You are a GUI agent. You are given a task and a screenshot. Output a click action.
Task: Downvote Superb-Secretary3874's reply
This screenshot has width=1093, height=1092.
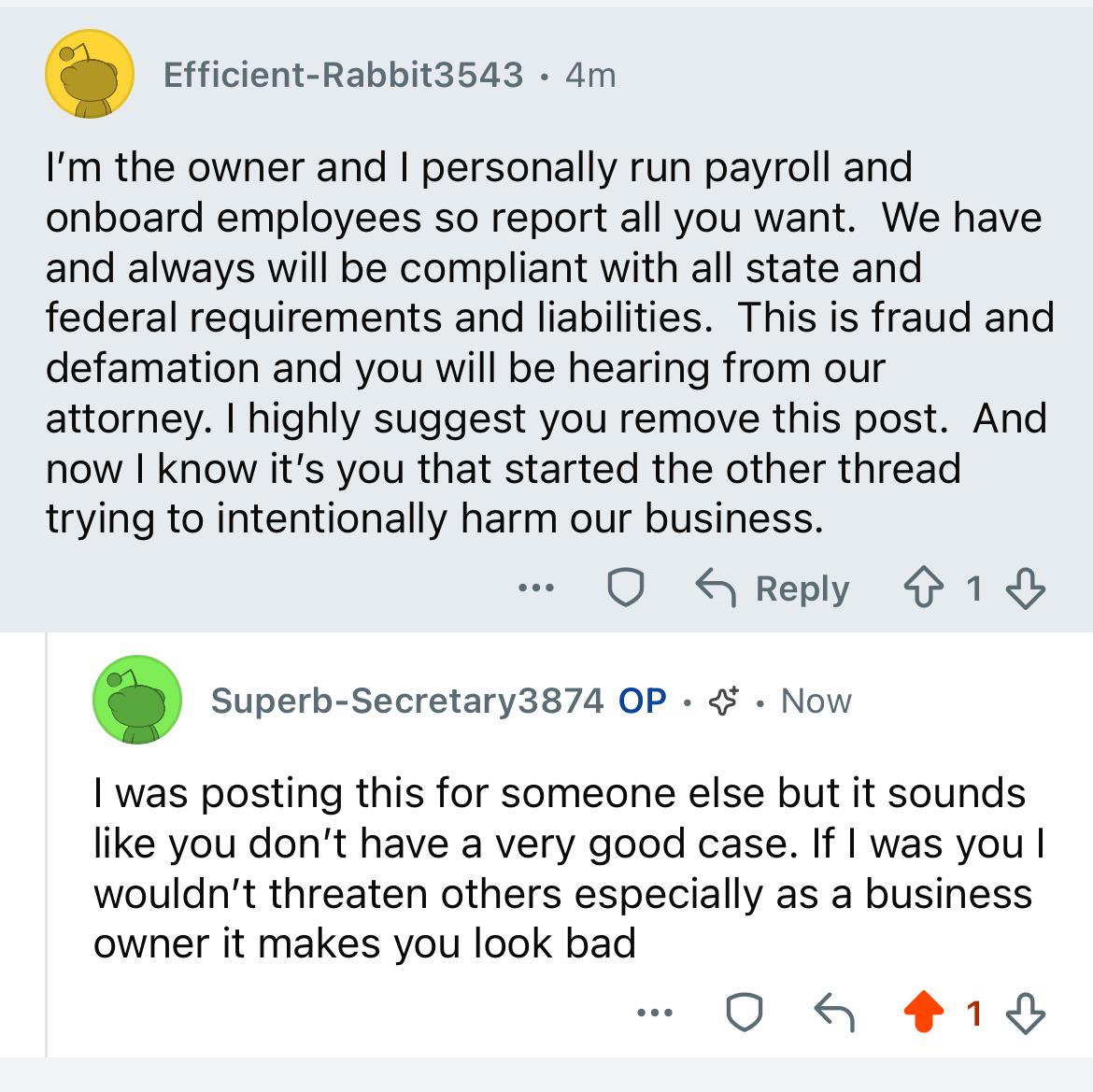pos(1025,1012)
